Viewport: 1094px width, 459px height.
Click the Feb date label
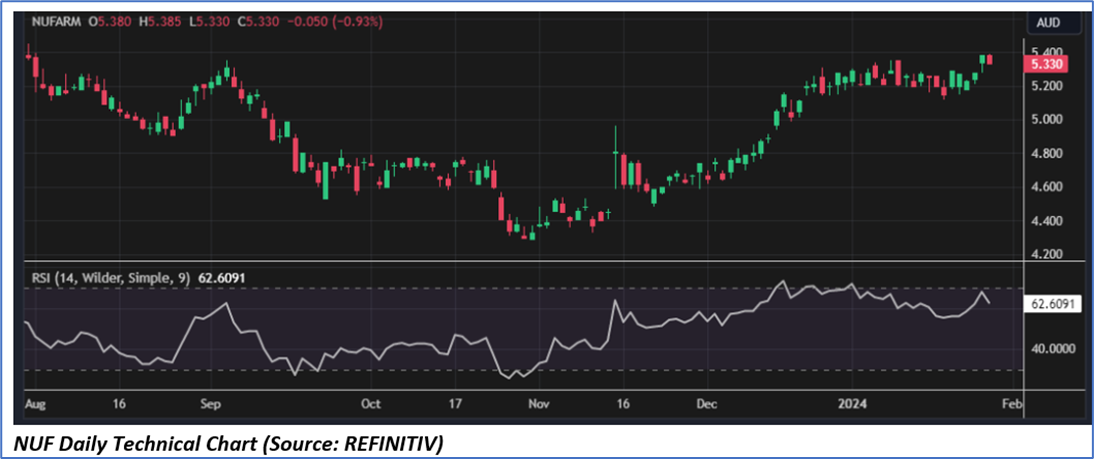pyautogui.click(x=1012, y=403)
